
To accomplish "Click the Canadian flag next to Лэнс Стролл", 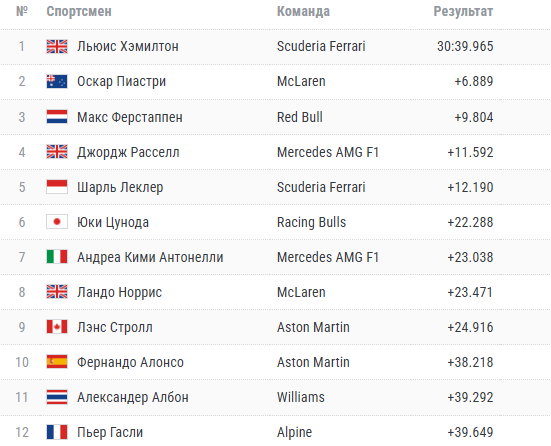I will click(x=57, y=327).
